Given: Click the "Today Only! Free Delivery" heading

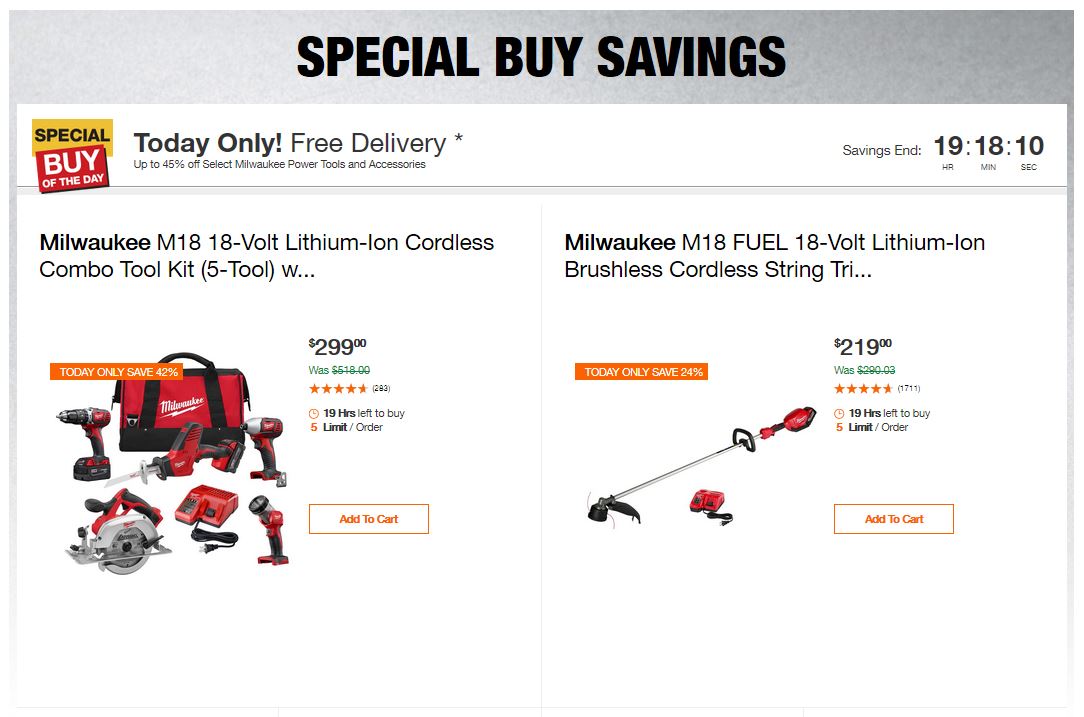Looking at the screenshot, I should click(298, 142).
